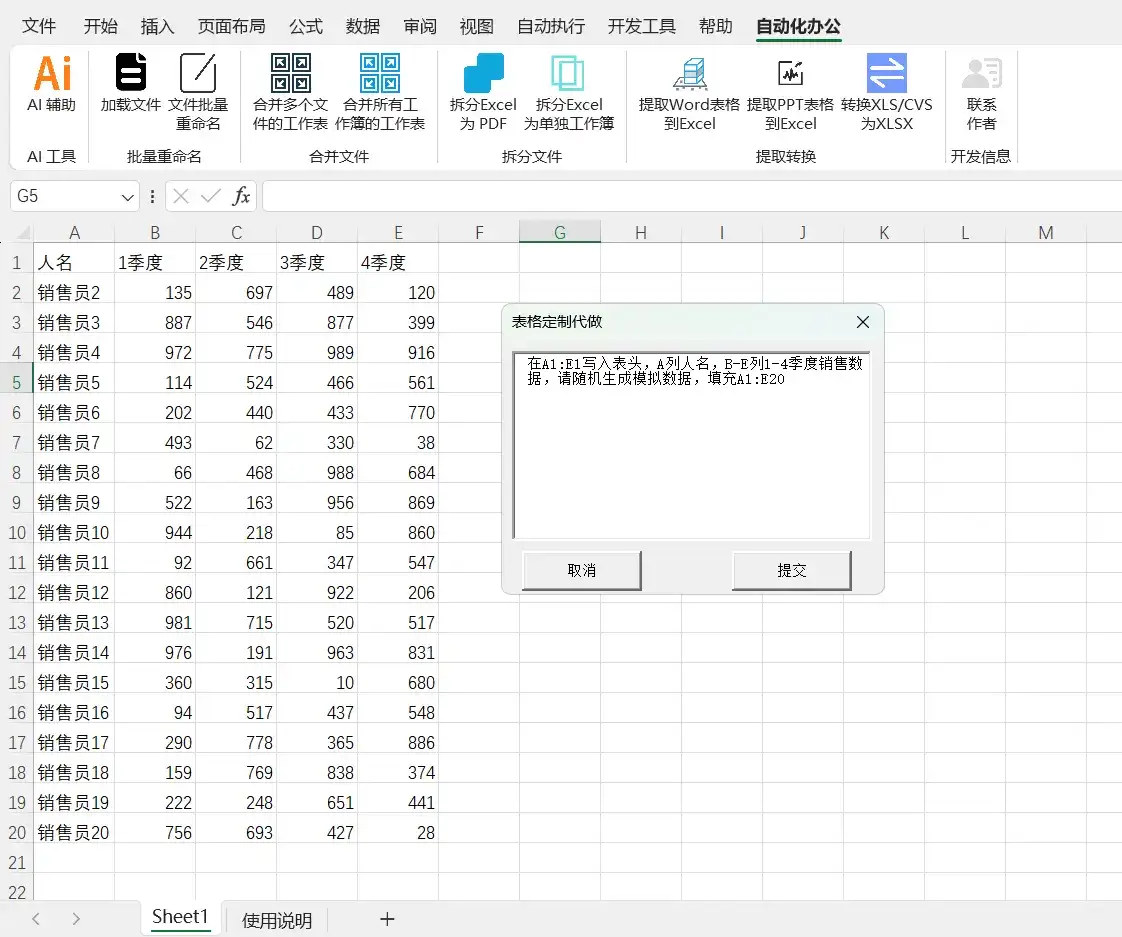
Task: Switch to the 视图 ribbon tab
Action: coord(477,27)
